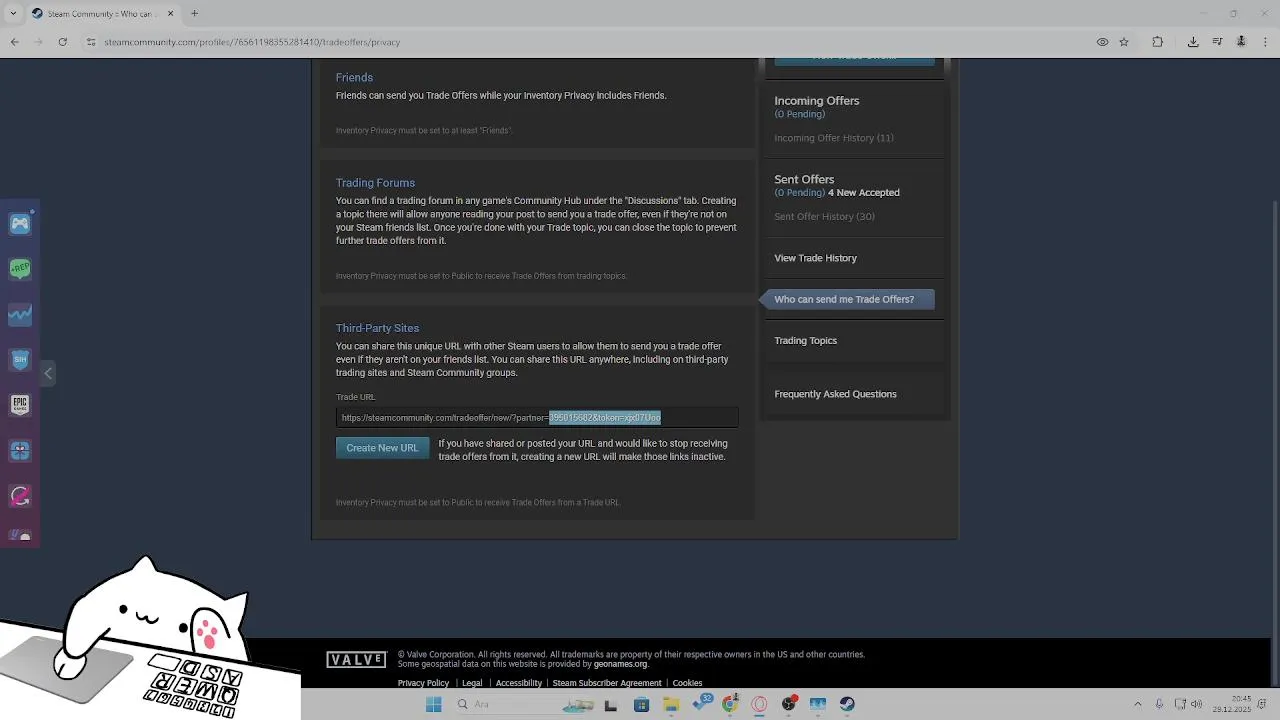The width and height of the screenshot is (1280, 720).
Task: Open the browser extensions puzzle icon
Action: click(x=1157, y=42)
